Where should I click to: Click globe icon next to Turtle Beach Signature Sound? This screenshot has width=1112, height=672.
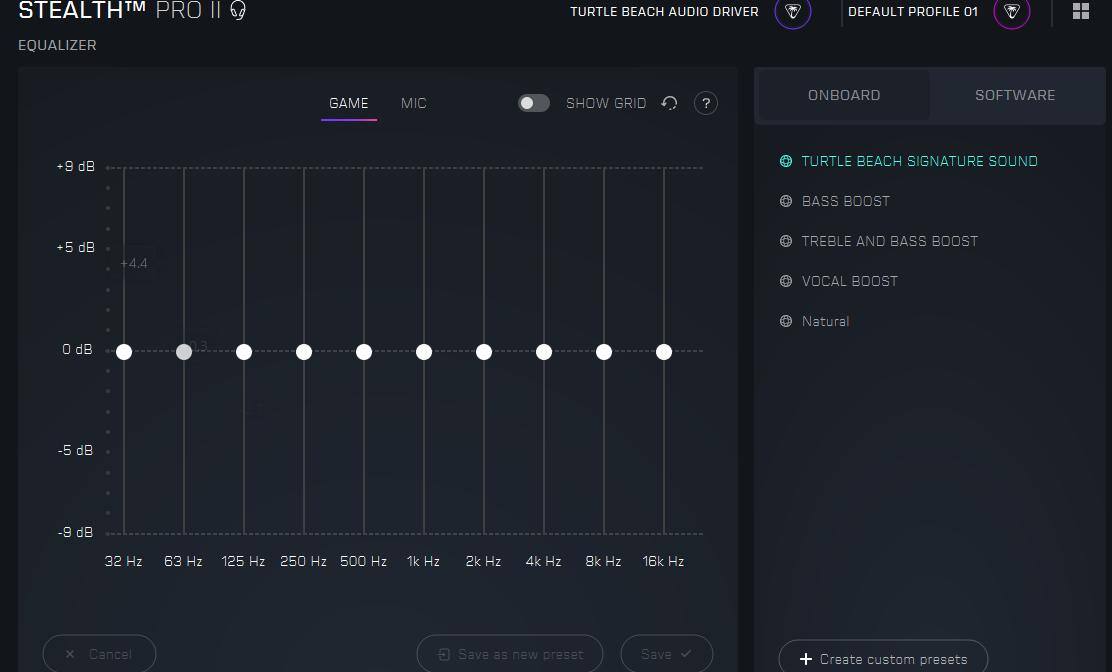coord(786,161)
